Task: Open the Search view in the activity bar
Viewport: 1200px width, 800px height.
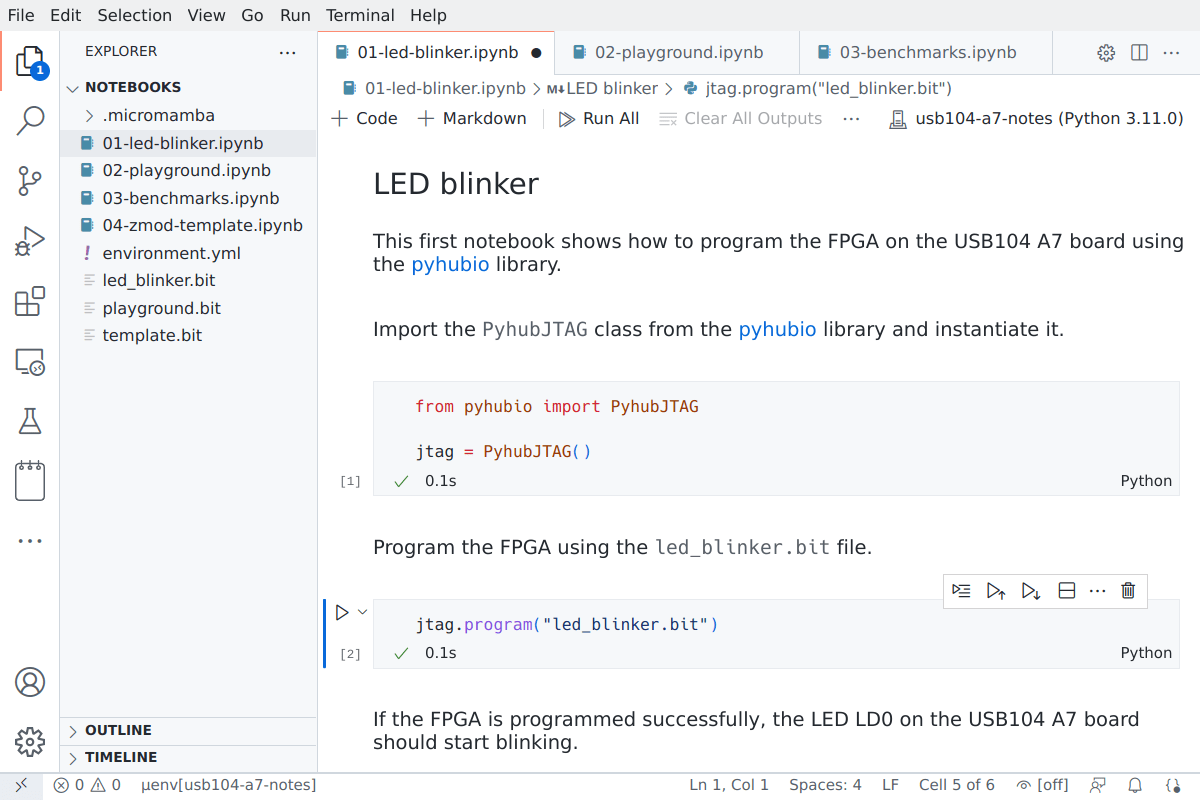Action: (30, 119)
